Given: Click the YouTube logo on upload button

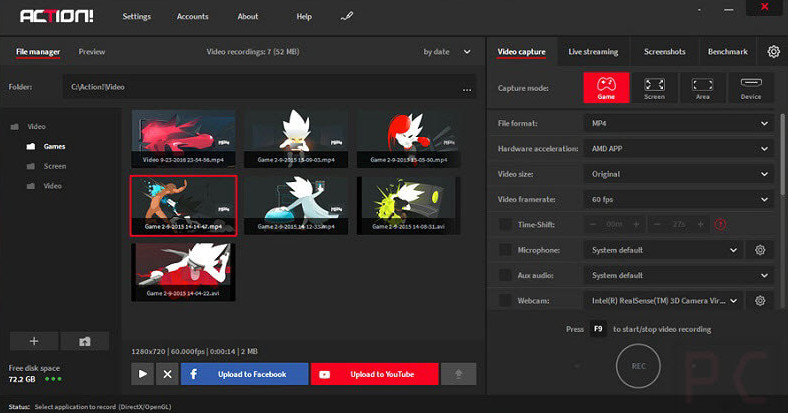Looking at the screenshot, I should (325, 374).
